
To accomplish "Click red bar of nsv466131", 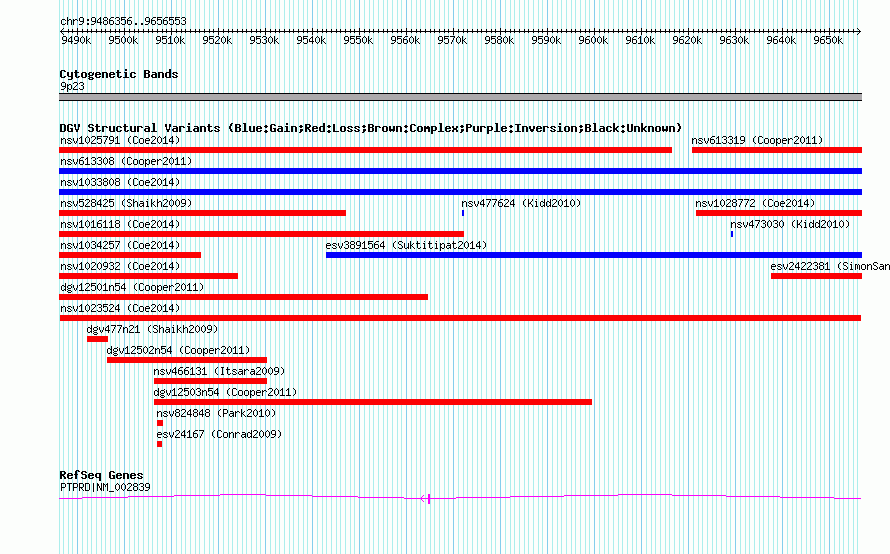I will coord(211,381).
